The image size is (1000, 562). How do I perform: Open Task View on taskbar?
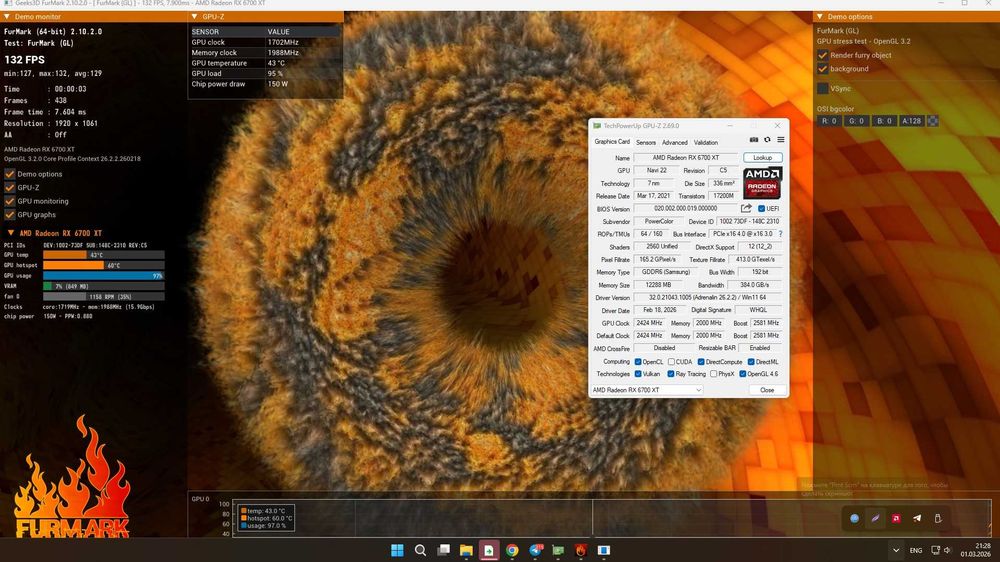point(443,550)
